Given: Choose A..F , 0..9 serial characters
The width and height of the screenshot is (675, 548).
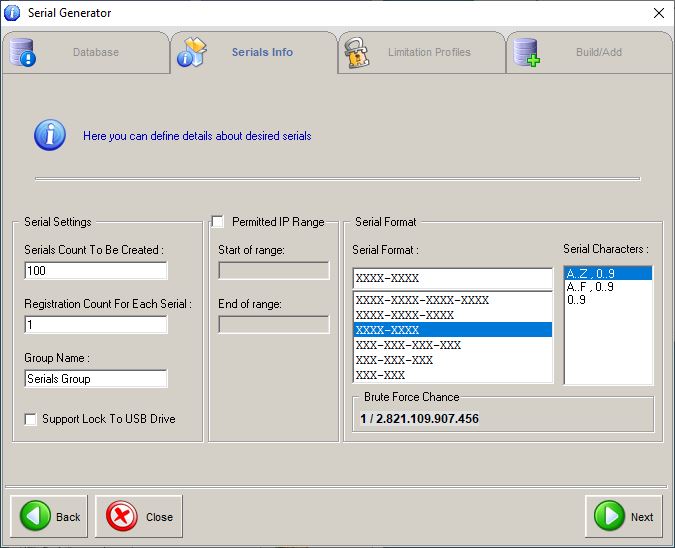Looking at the screenshot, I should coord(608,287).
